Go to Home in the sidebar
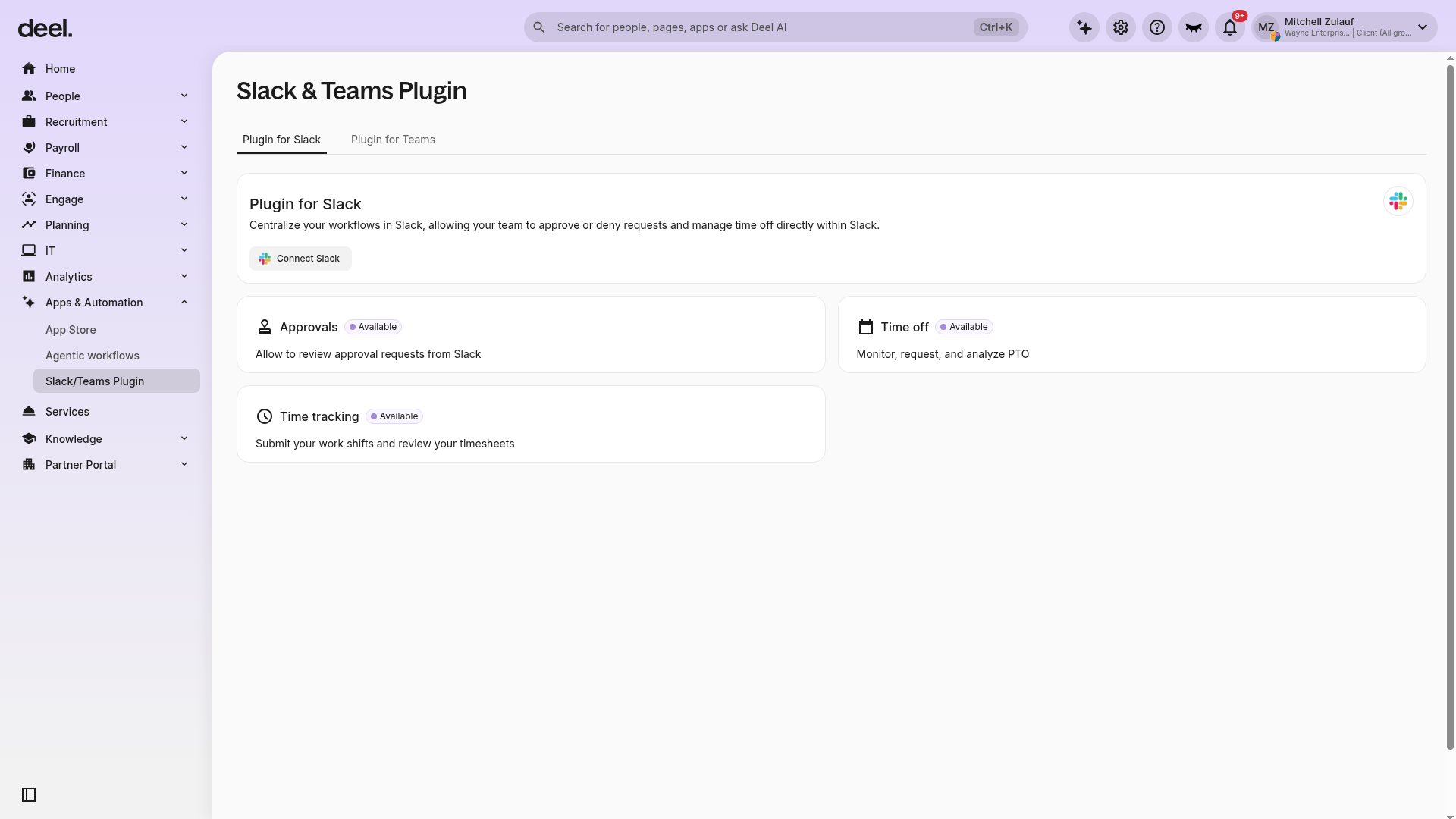 [106, 69]
